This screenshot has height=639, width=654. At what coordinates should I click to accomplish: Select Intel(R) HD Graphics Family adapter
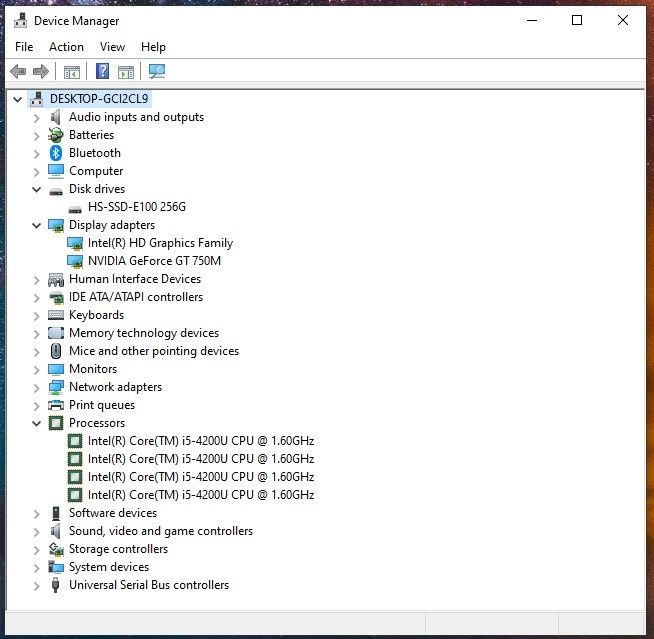pyautogui.click(x=160, y=243)
